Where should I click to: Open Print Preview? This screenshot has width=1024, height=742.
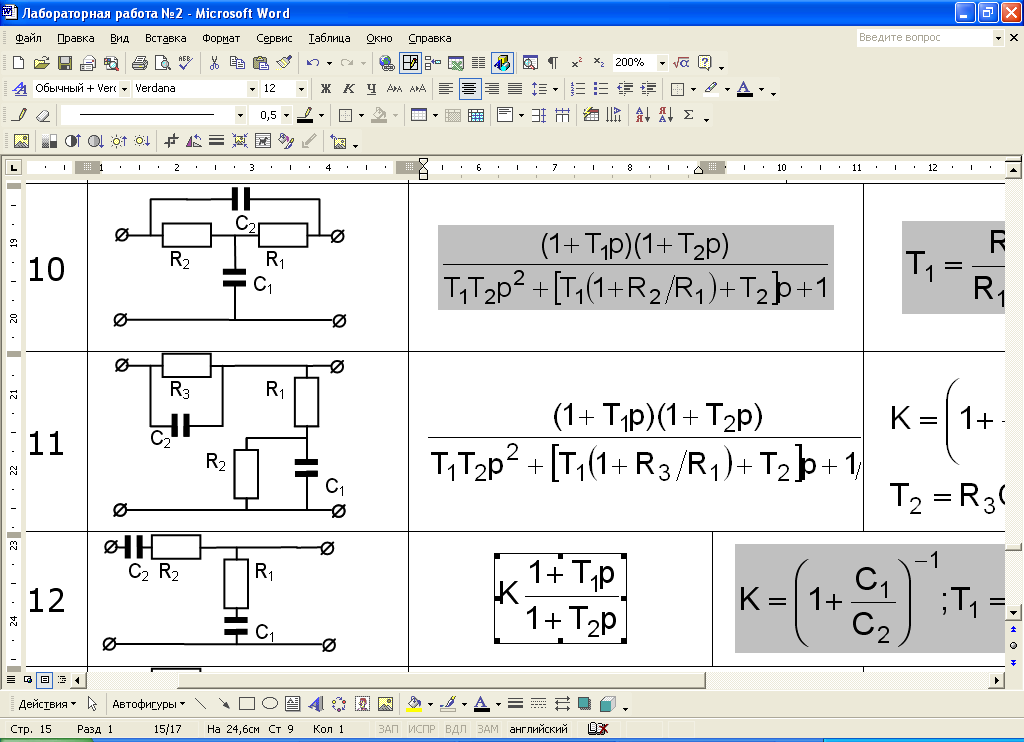coord(163,63)
